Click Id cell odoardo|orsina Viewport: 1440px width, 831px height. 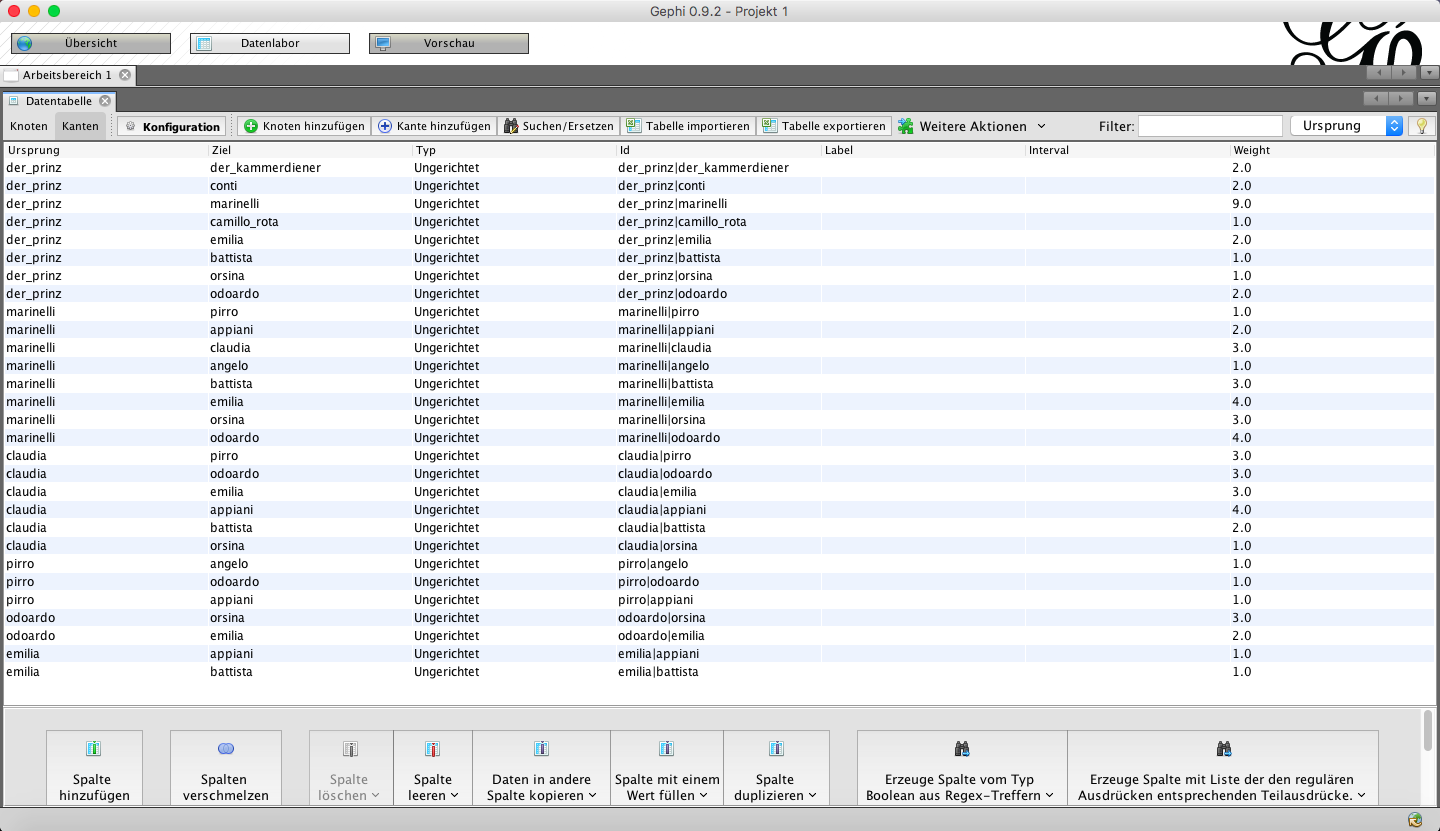pos(718,618)
